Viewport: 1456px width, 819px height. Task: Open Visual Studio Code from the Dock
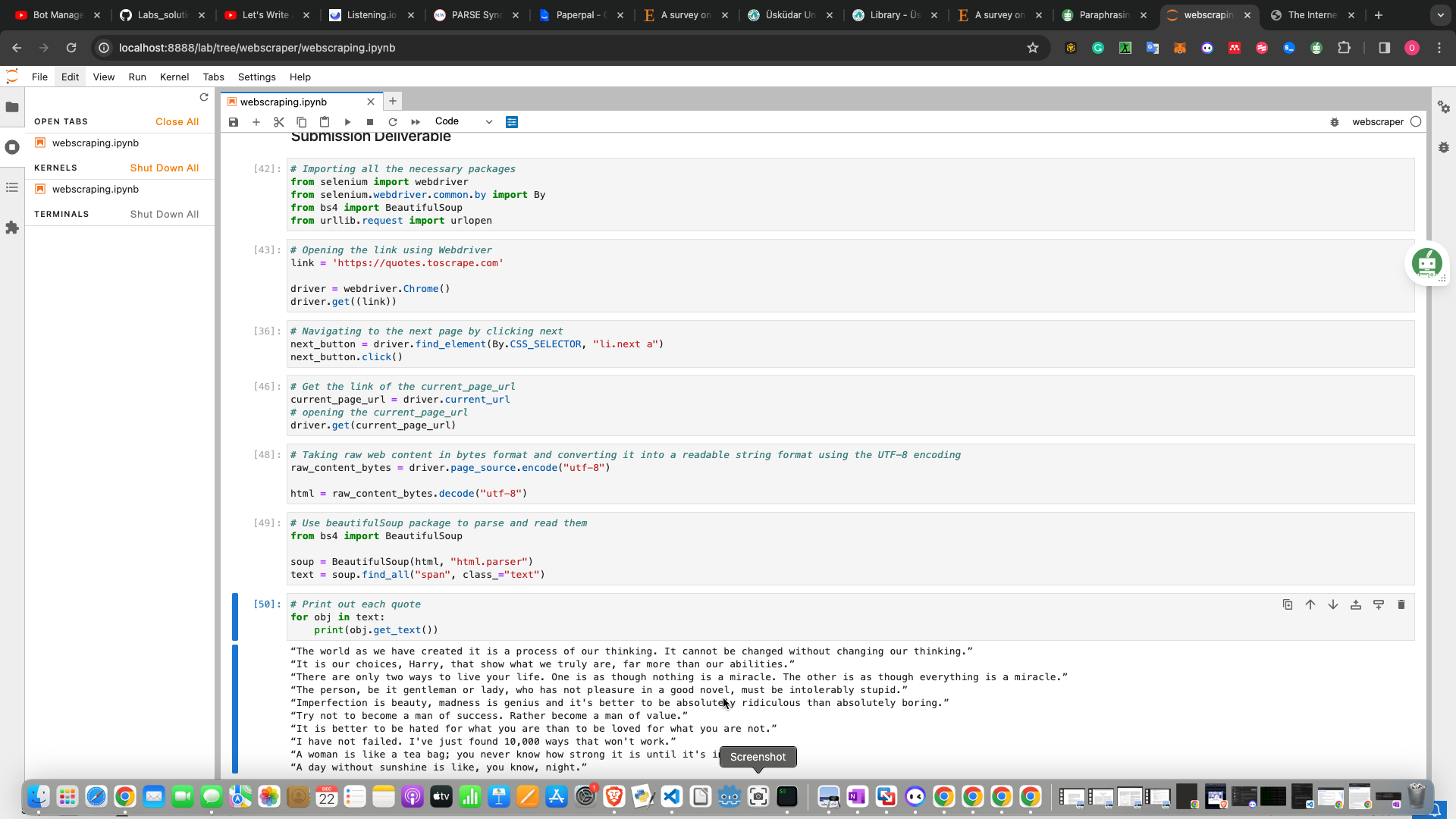point(672,796)
